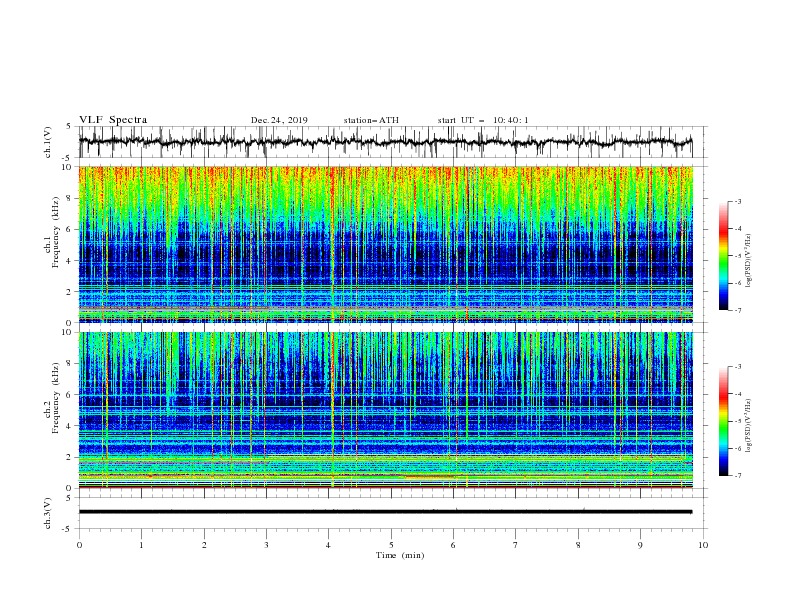
Task: Click time axis tick label "1"
Action: coord(141,545)
